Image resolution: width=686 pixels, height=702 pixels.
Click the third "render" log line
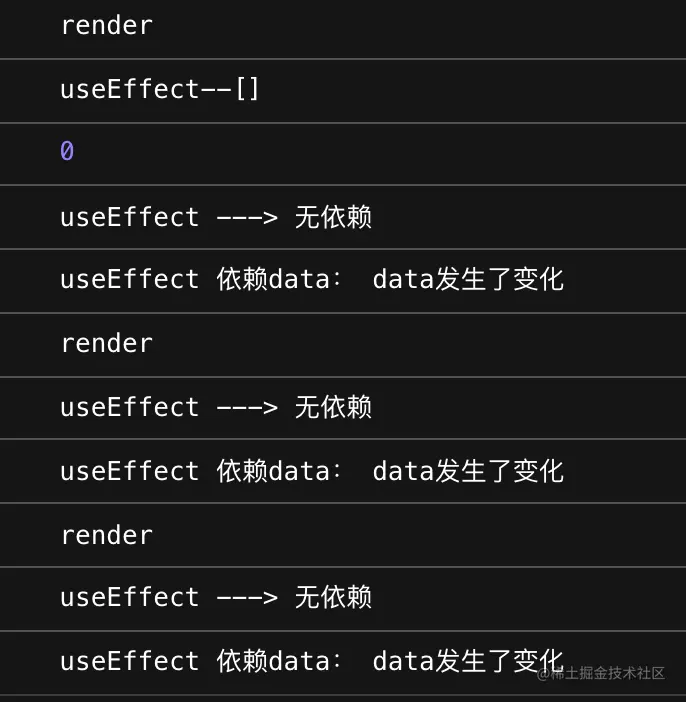point(106,535)
